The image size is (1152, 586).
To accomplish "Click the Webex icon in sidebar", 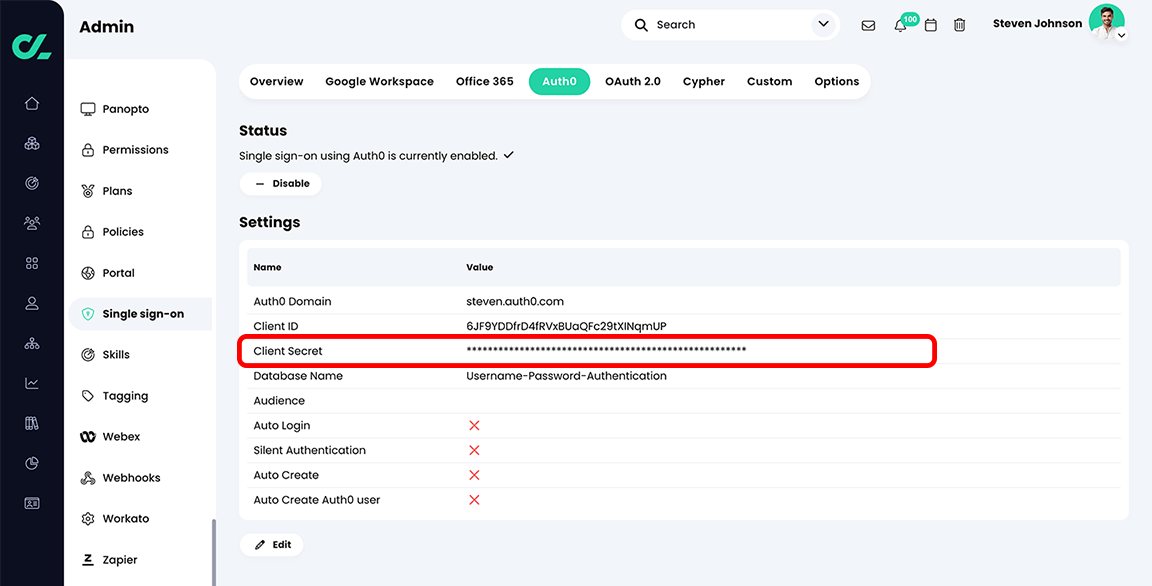I will pyautogui.click(x=88, y=436).
